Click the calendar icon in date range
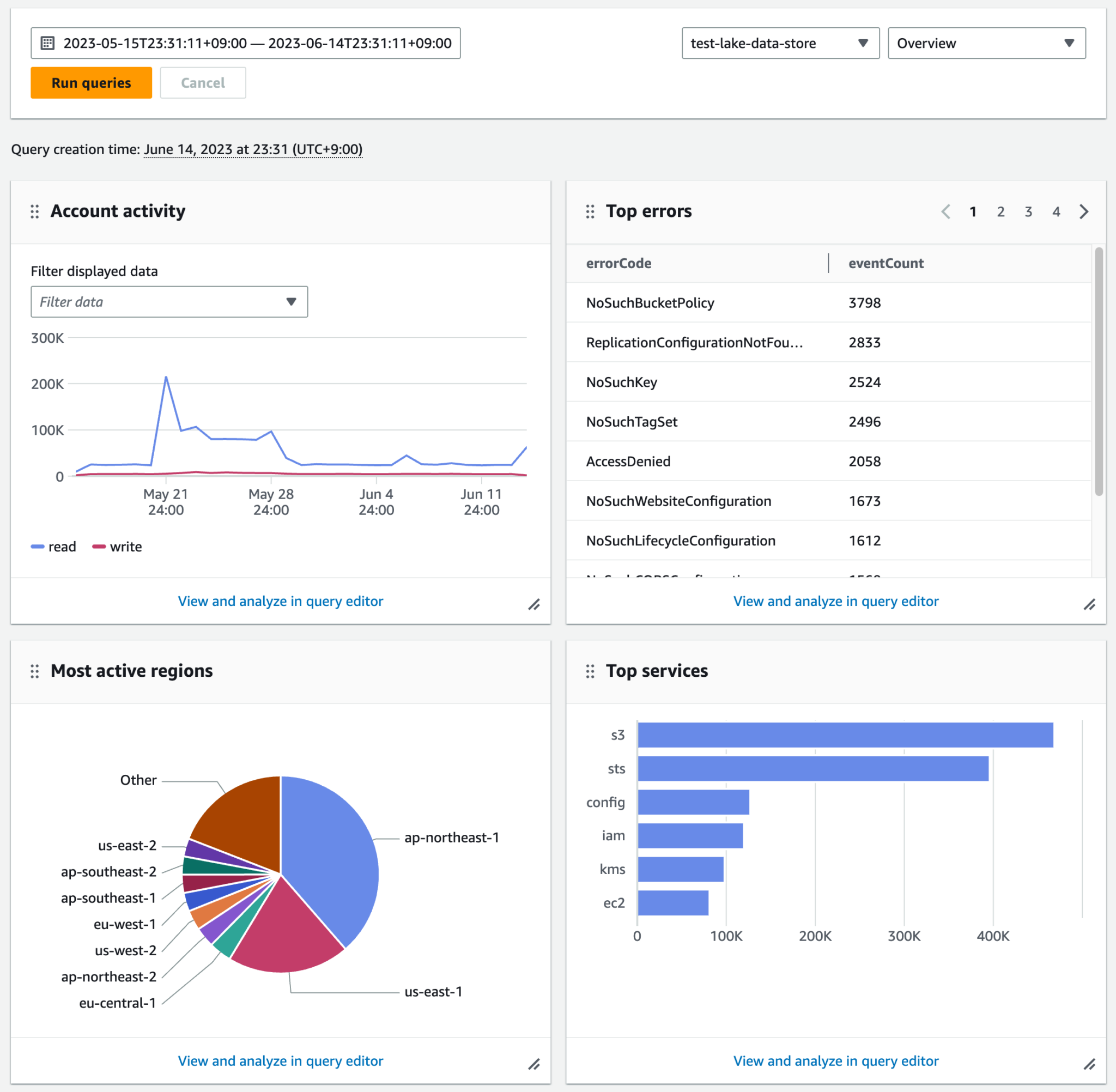The image size is (1116, 1092). pyautogui.click(x=47, y=43)
